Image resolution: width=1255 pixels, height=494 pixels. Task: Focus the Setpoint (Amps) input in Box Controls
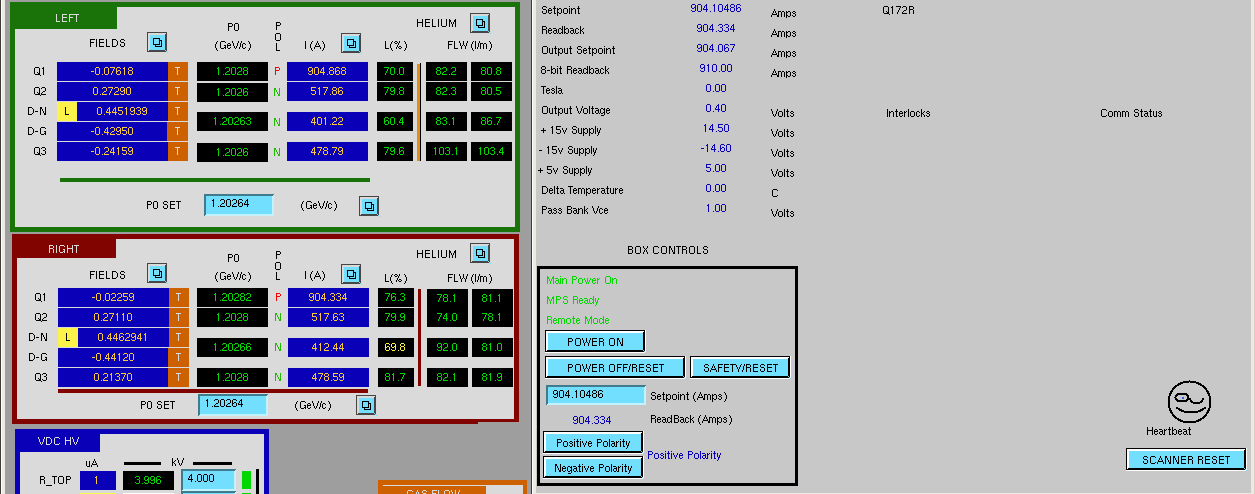point(596,395)
